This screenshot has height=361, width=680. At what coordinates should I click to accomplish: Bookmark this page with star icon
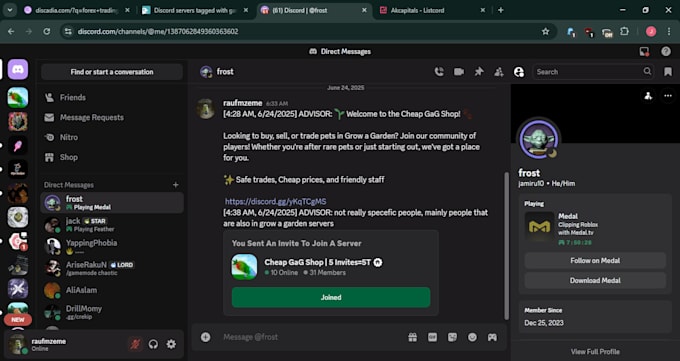pos(546,31)
